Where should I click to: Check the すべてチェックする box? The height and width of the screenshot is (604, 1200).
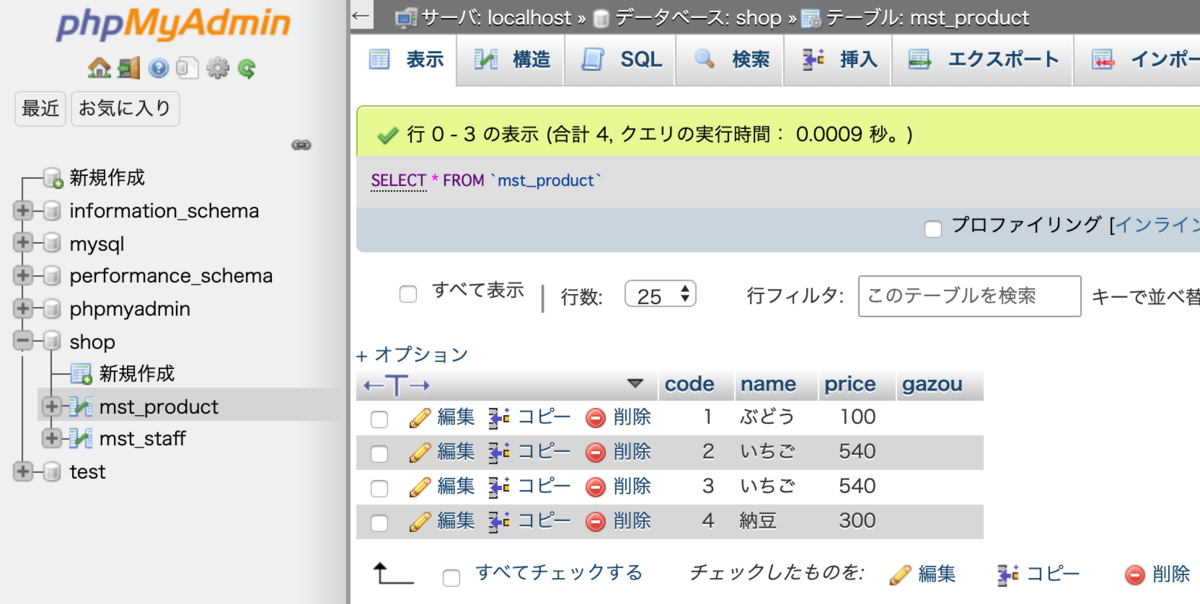click(x=451, y=577)
